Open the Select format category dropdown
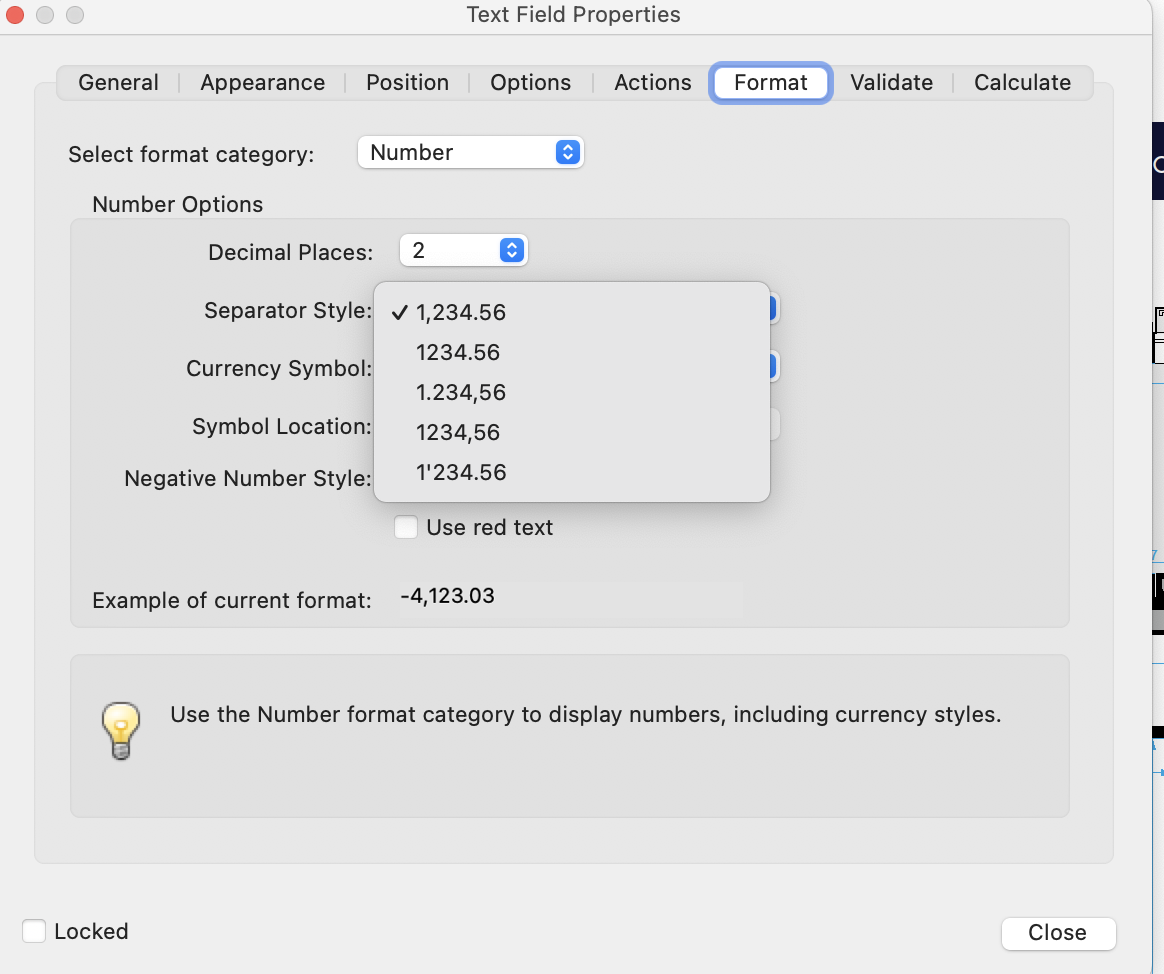The height and width of the screenshot is (974, 1164). (470, 152)
